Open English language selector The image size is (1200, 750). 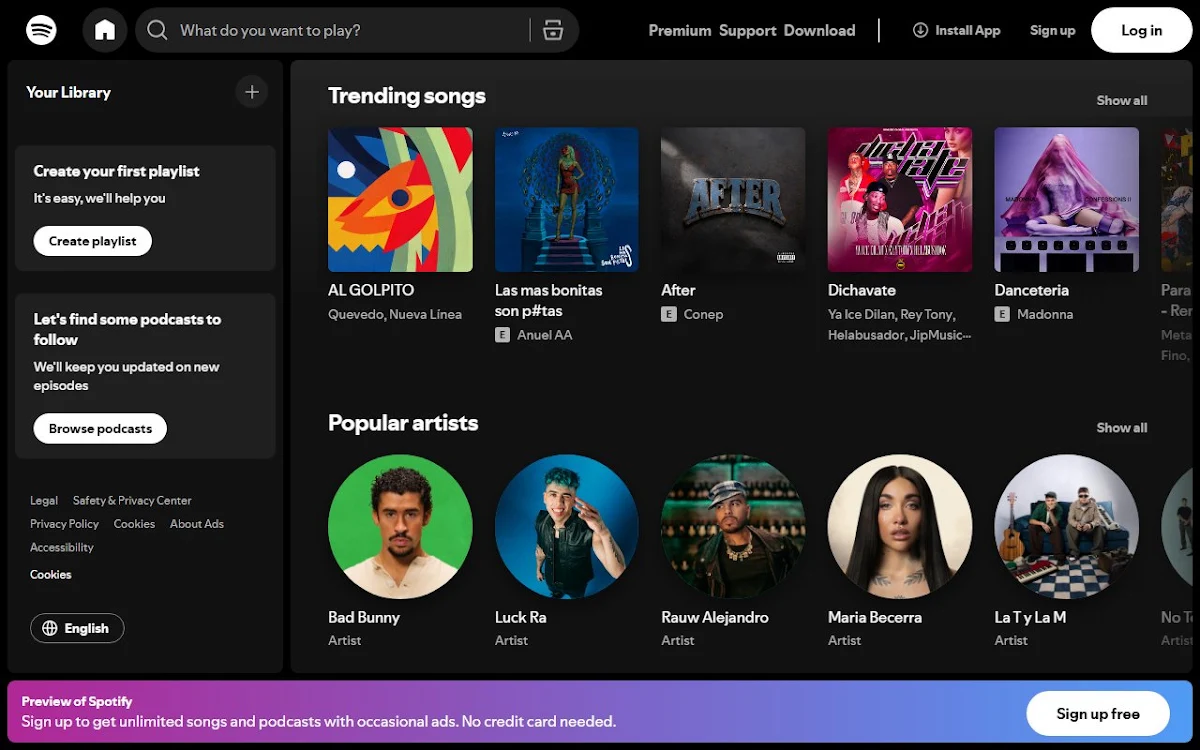click(x=77, y=628)
